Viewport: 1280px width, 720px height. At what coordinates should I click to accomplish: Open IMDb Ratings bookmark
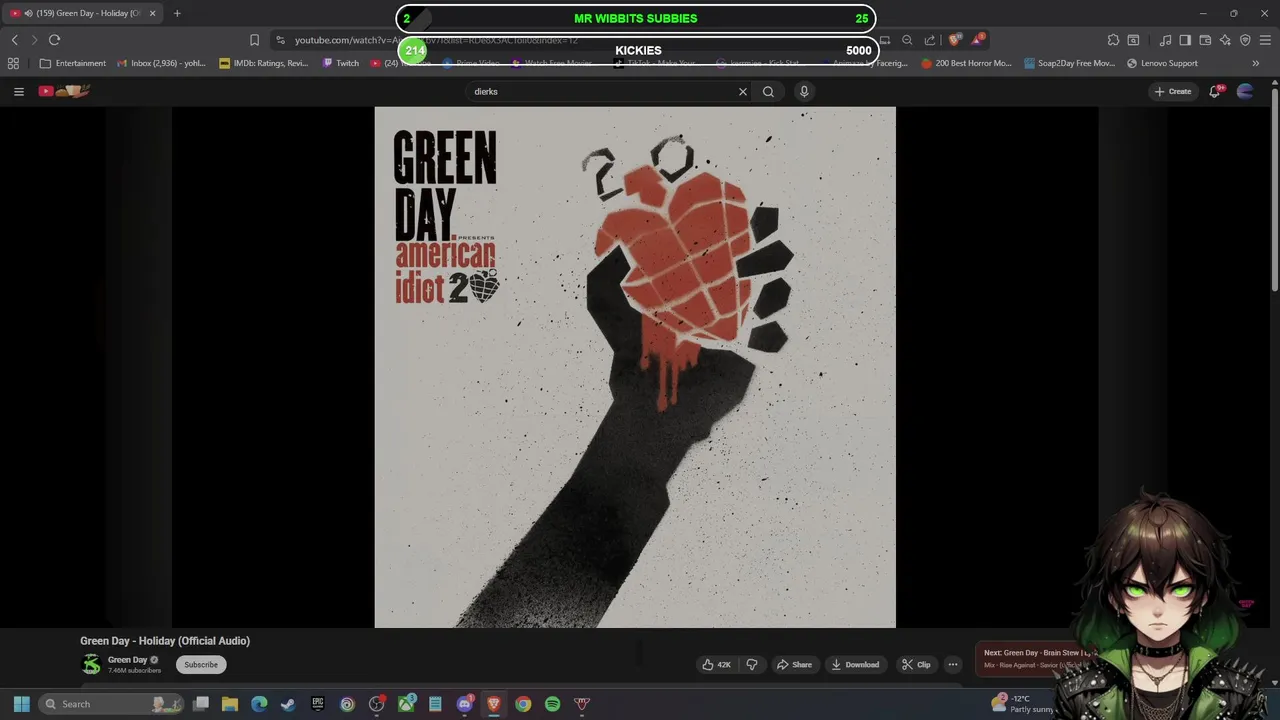264,63
